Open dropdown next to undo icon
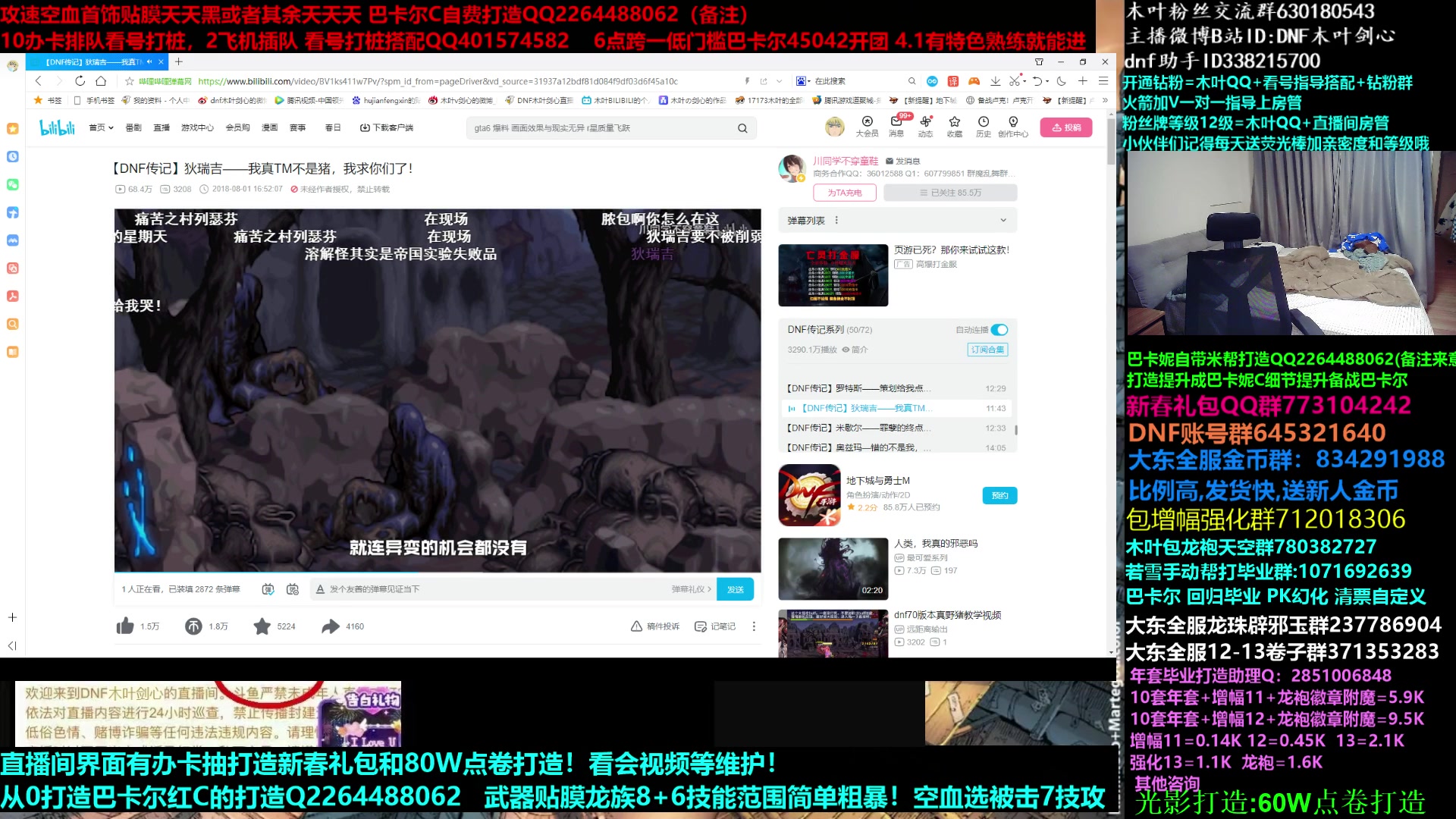This screenshot has height=819, width=1456. point(1047,81)
